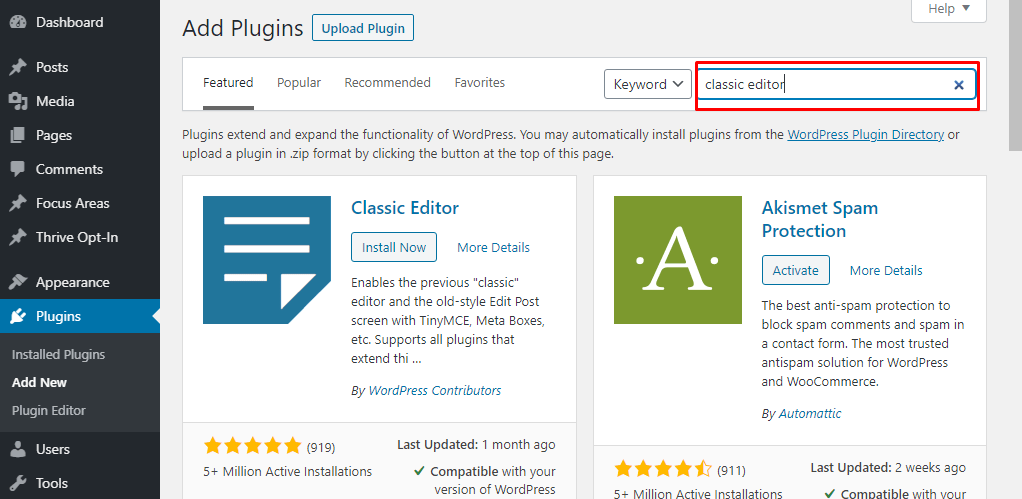Install Now the Classic Editor plugin
Image resolution: width=1022 pixels, height=499 pixels.
pos(394,248)
